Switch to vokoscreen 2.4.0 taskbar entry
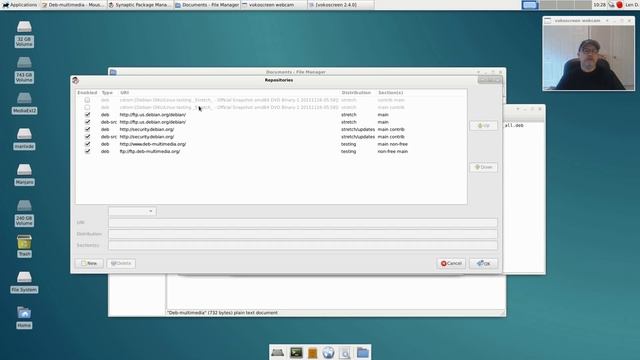The image size is (640, 360). pyautogui.click(x=341, y=5)
